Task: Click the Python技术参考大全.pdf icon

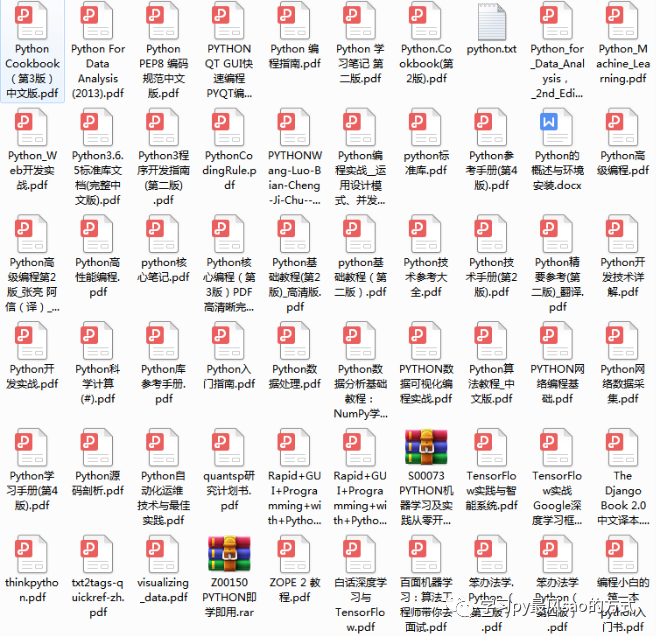Action: [426, 233]
